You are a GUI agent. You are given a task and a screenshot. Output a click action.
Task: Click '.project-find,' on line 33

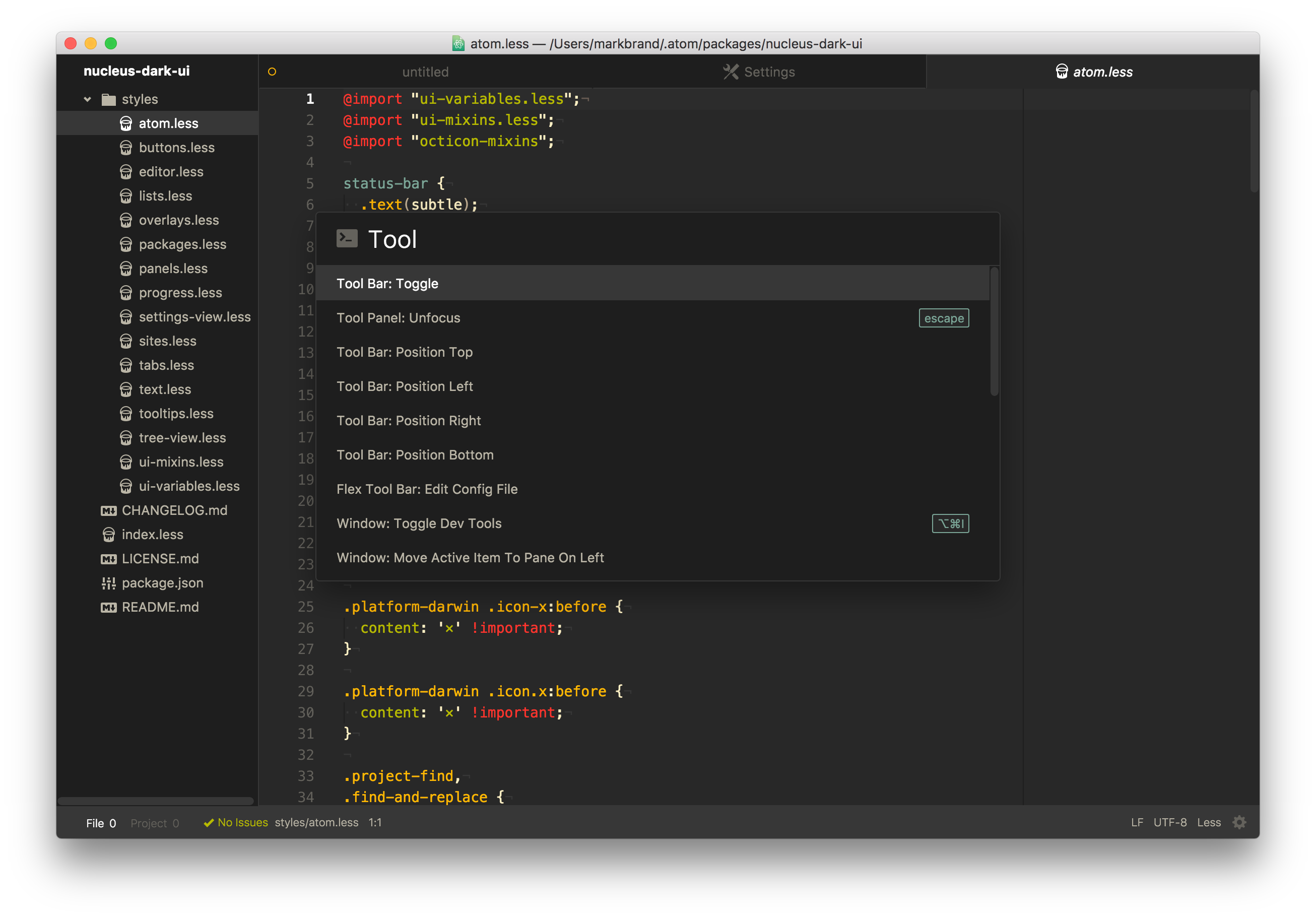[402, 776]
